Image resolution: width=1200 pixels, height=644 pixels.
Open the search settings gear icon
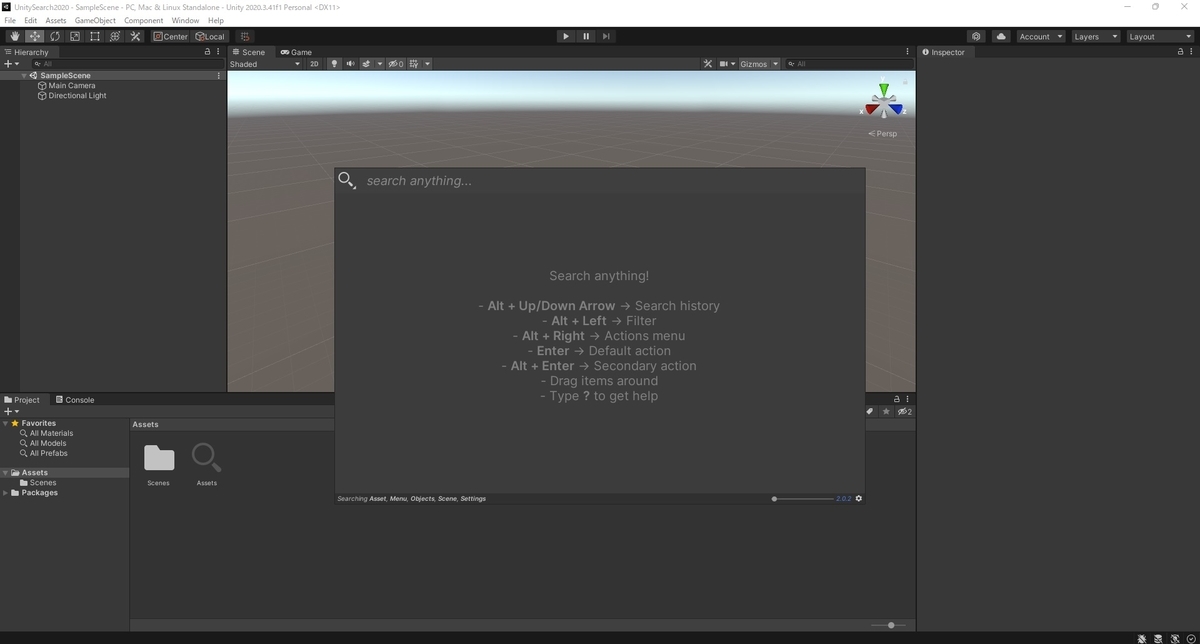pyautogui.click(x=858, y=498)
